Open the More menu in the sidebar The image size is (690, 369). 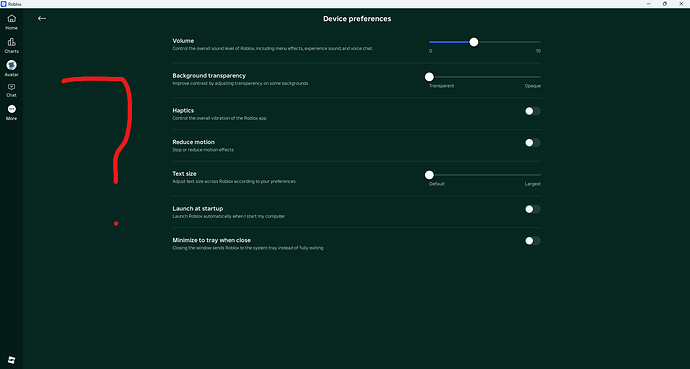(x=11, y=112)
